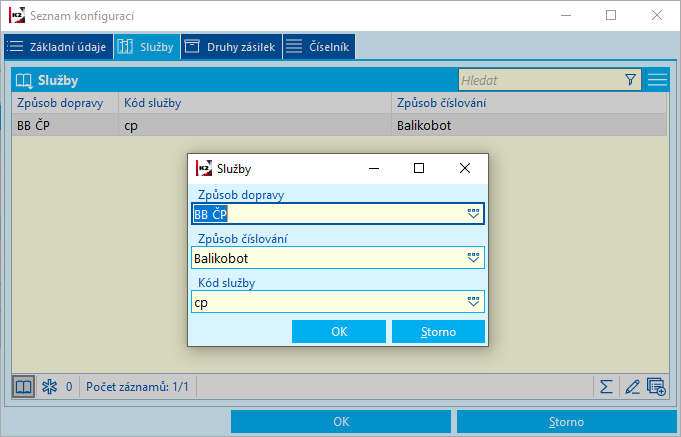Viewport: 681px width, 437px height.
Task: Minimize the Služby dialog
Action: click(374, 168)
